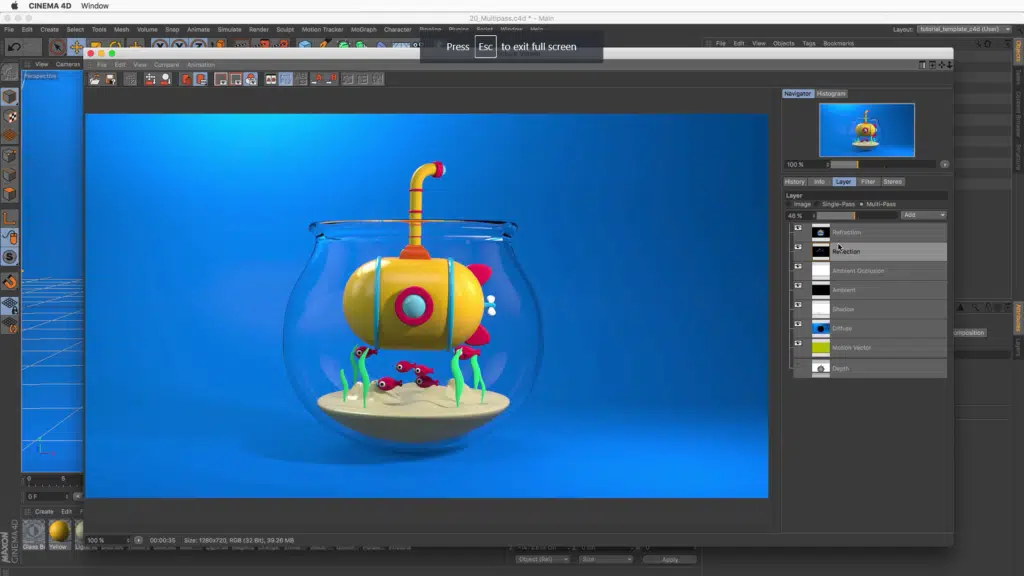Open the Filter tab
Screen dimensions: 1024x576
tap(868, 182)
